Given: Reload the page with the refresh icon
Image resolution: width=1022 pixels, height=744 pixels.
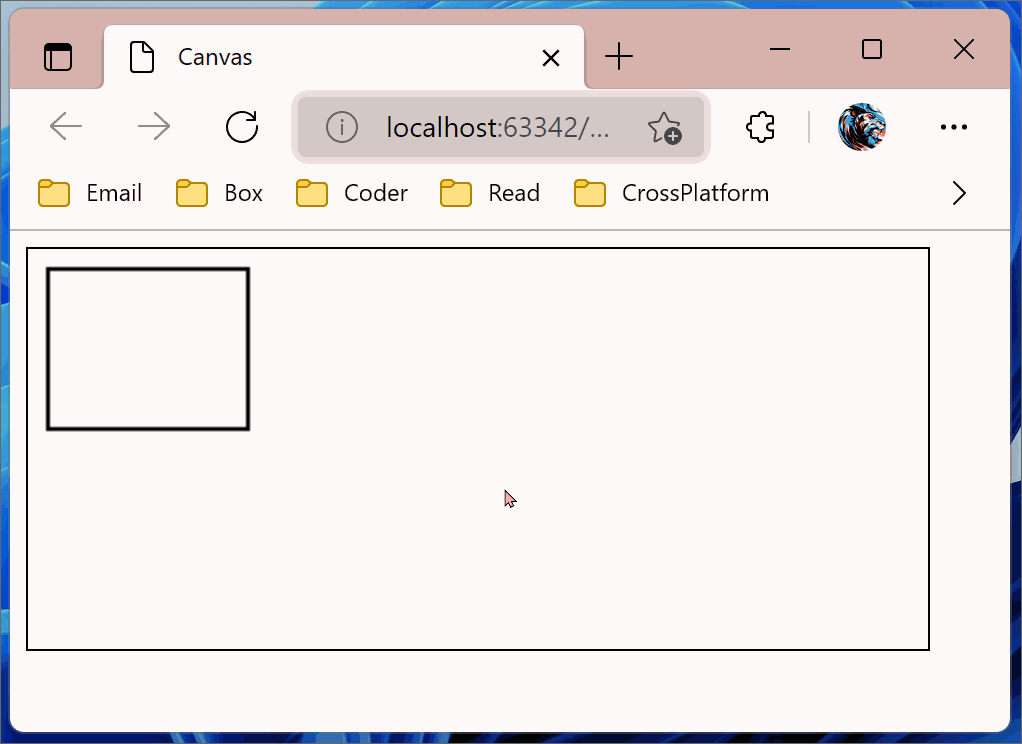Looking at the screenshot, I should 242,126.
